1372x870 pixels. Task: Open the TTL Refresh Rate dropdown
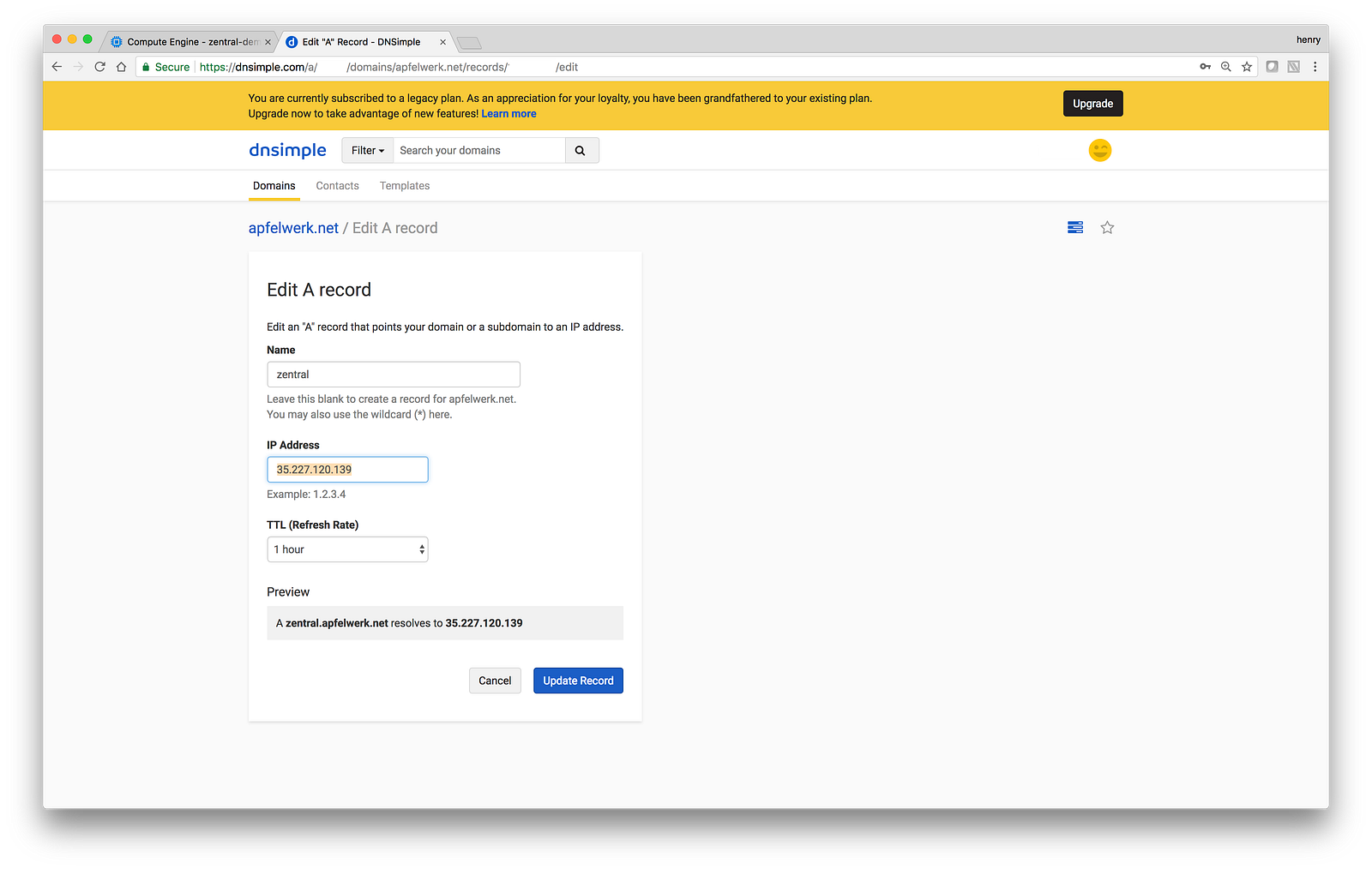pos(347,549)
